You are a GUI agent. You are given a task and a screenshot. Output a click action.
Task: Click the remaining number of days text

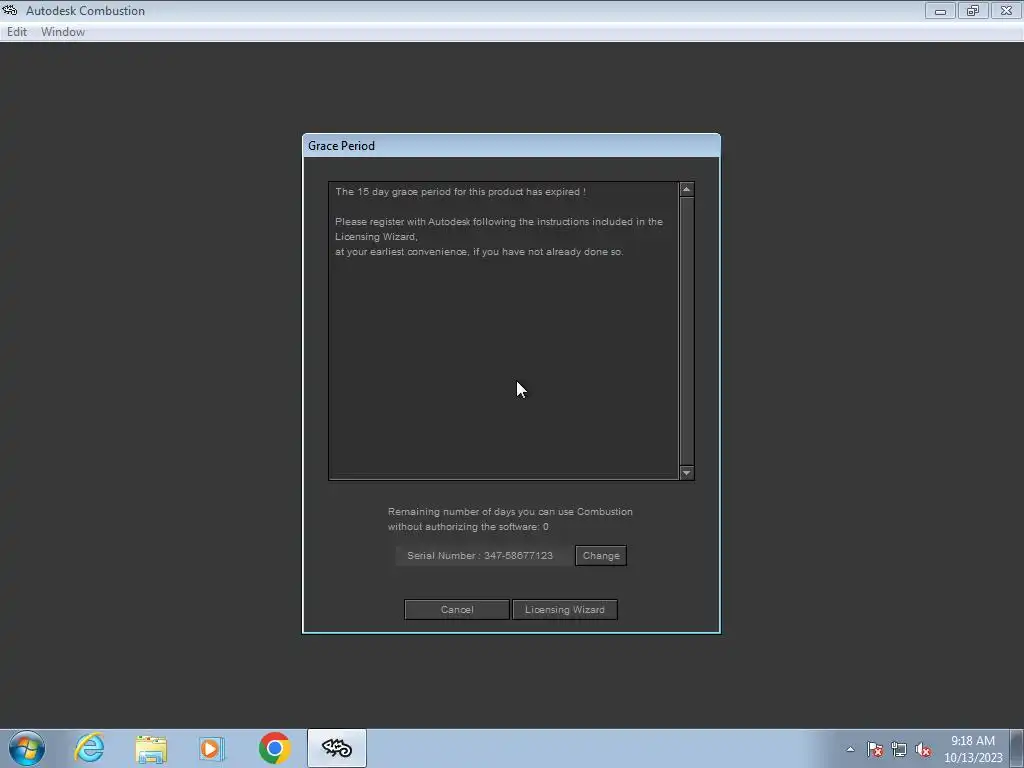(510, 519)
